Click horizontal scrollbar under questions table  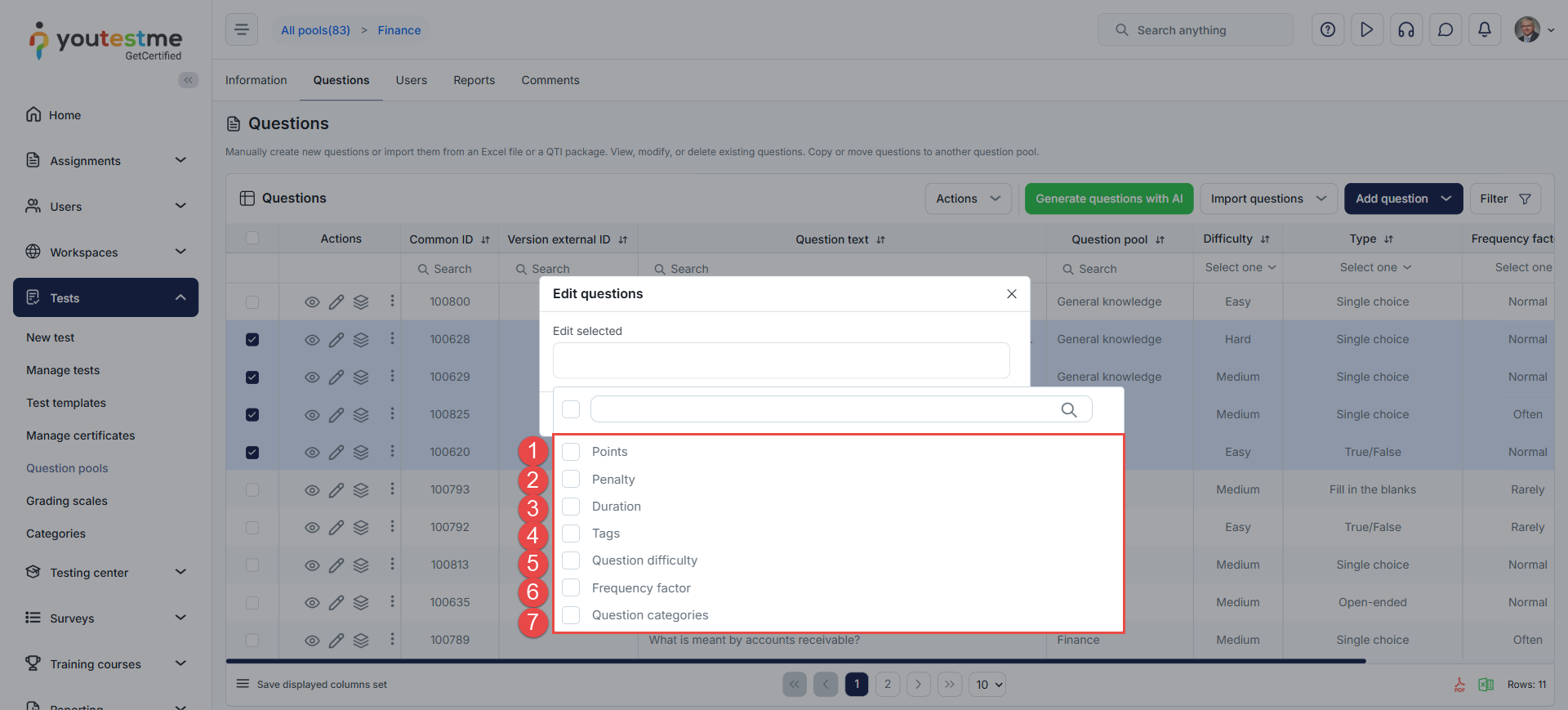796,661
